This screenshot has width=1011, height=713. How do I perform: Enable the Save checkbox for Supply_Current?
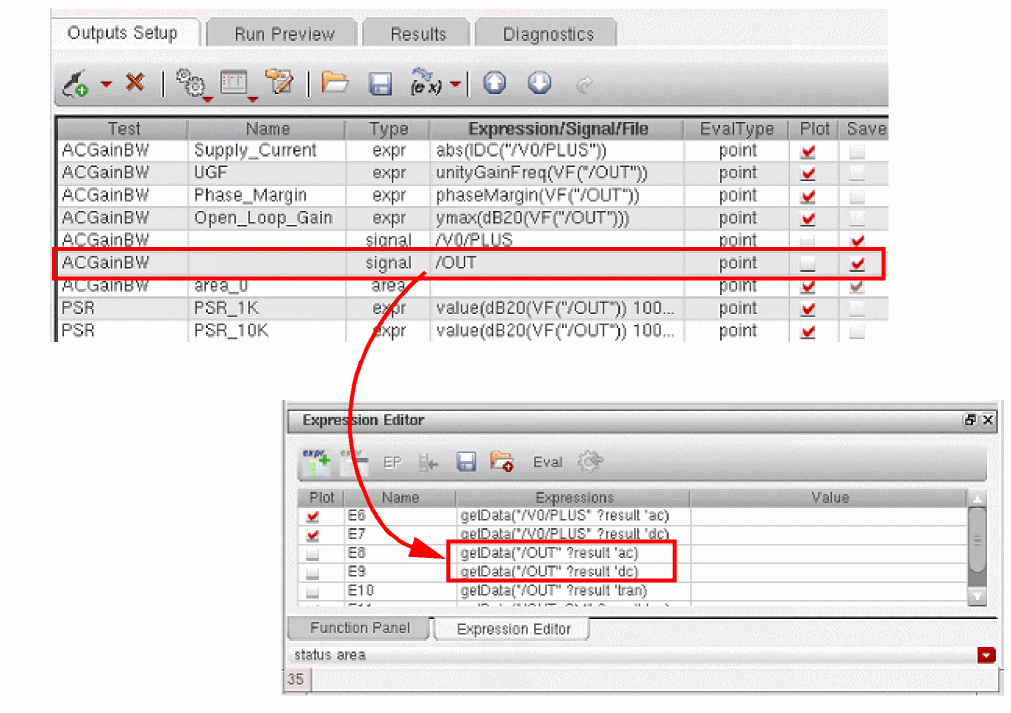tap(857, 151)
